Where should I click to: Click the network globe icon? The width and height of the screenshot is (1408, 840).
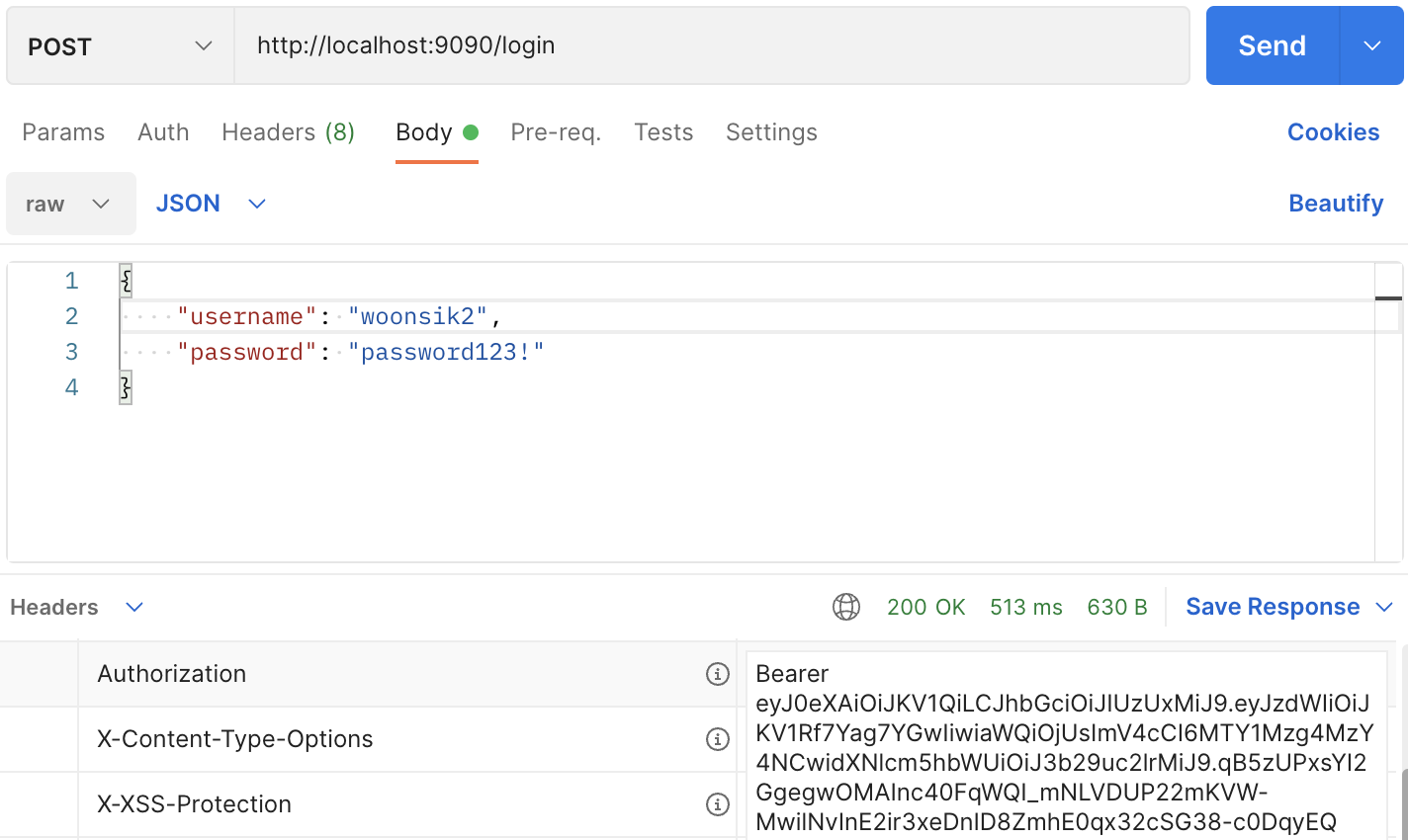click(846, 607)
